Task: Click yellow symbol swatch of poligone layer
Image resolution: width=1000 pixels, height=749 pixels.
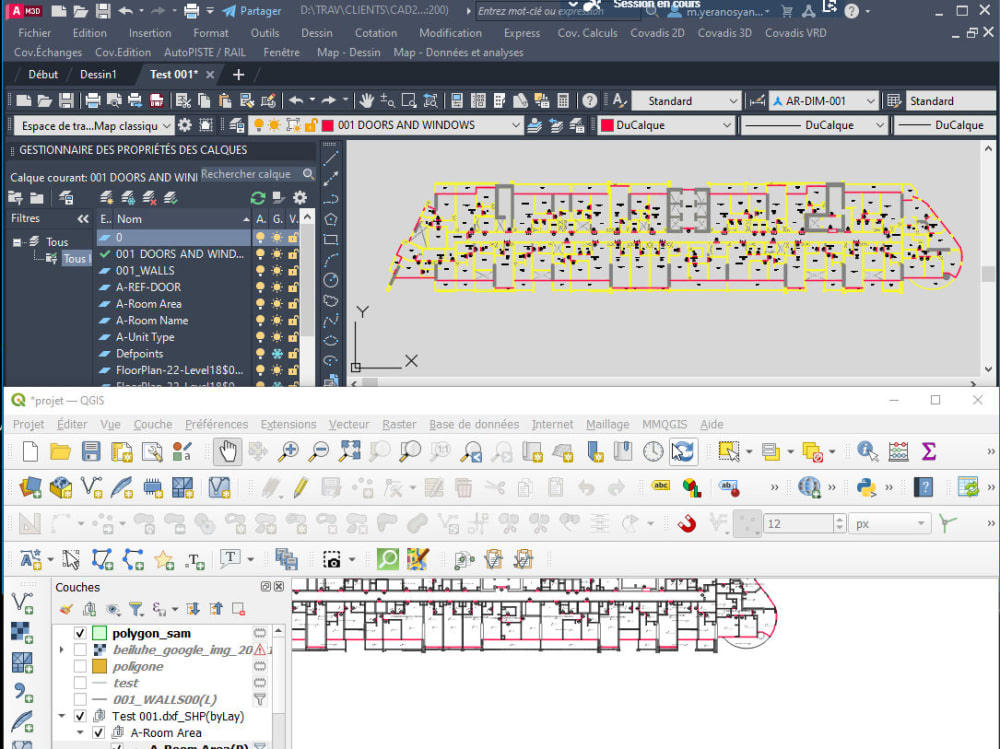Action: (99, 666)
